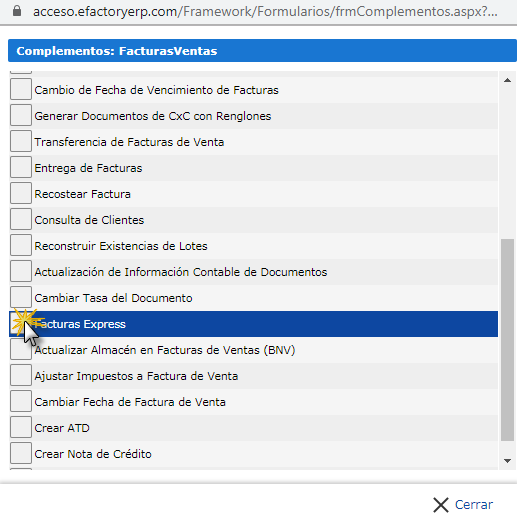Tick the Consulta de Clientes checkbox
The image size is (517, 525).
(21, 219)
